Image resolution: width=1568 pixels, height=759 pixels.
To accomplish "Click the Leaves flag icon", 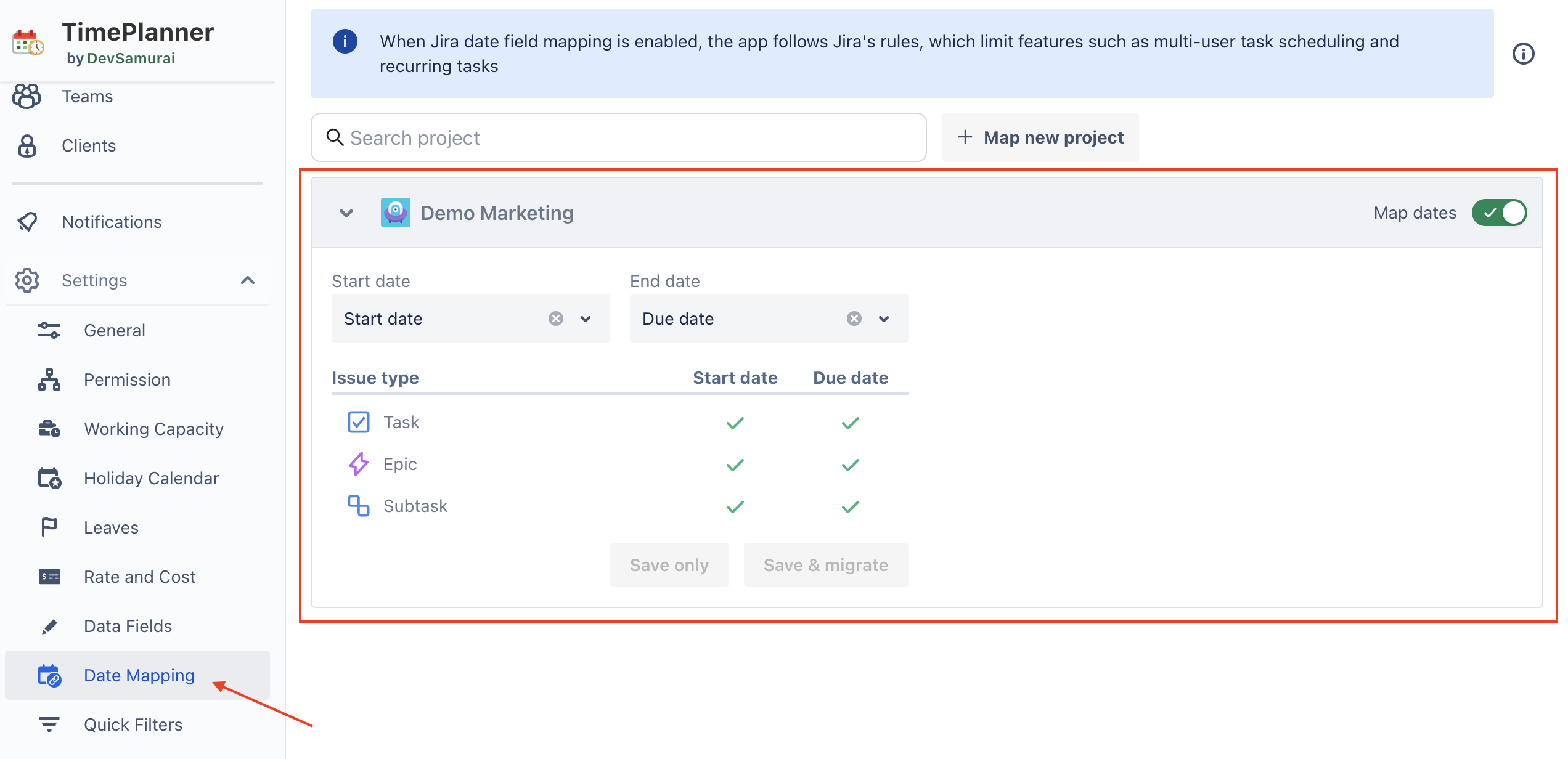I will pos(49,527).
